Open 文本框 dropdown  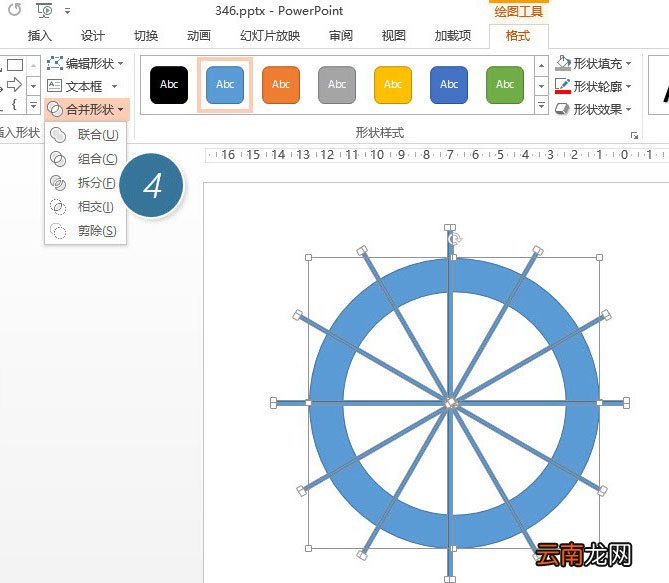click(x=82, y=86)
